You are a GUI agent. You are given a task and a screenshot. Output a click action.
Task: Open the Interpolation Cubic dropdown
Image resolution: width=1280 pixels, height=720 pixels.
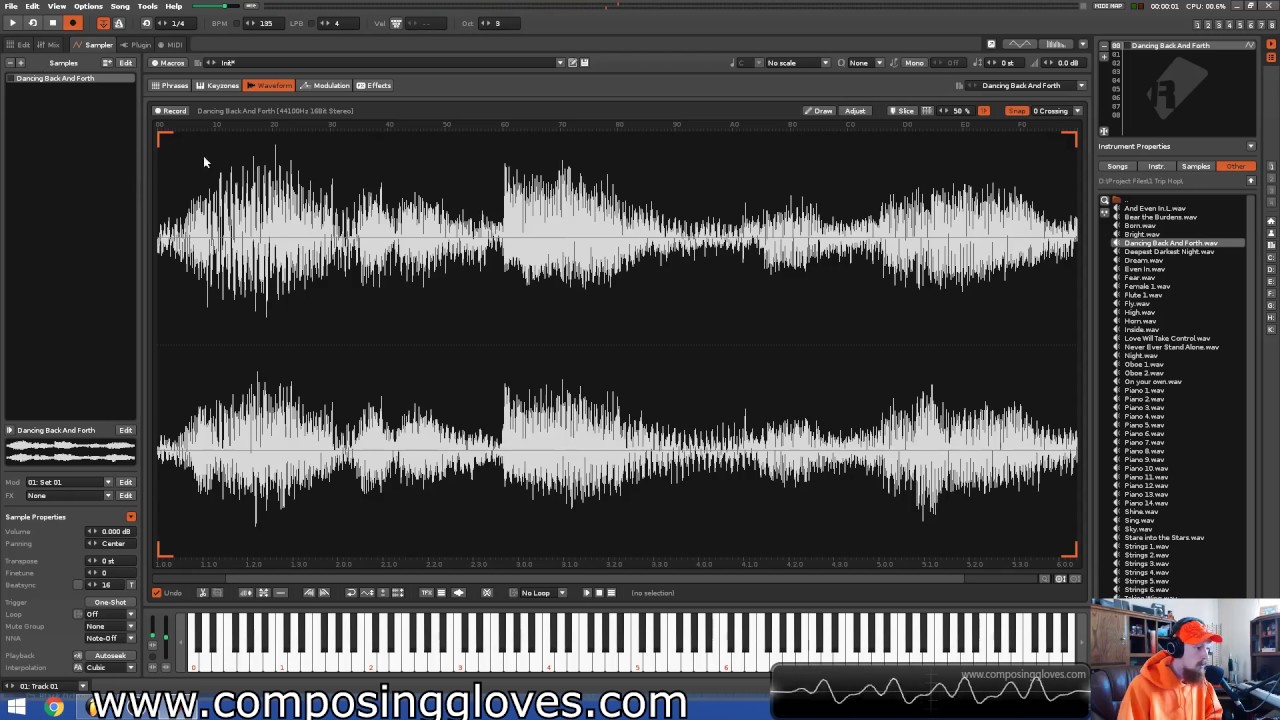pos(110,667)
